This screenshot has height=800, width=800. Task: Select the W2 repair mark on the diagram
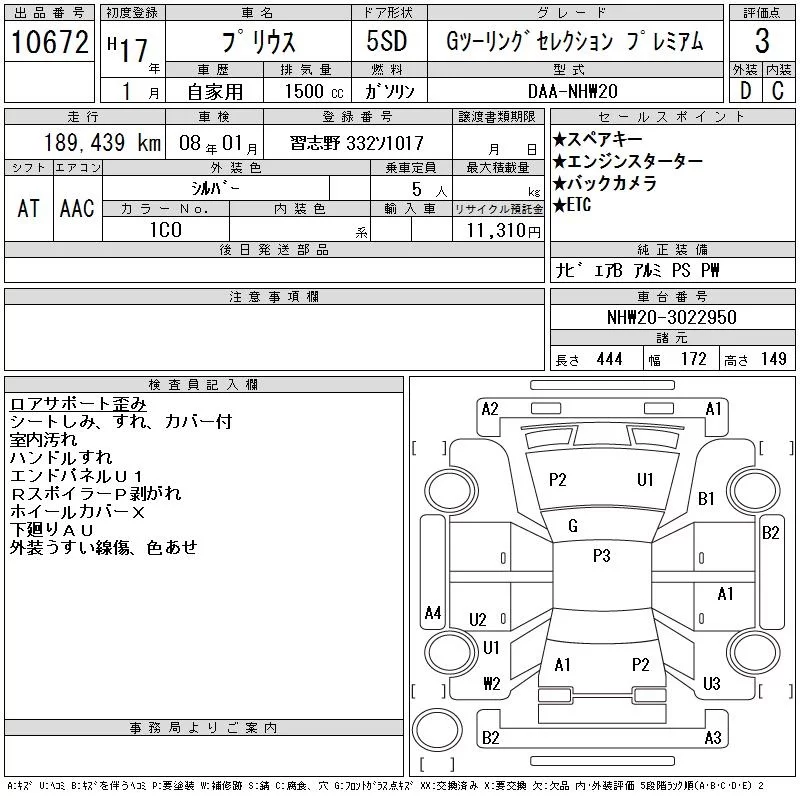[x=491, y=684]
